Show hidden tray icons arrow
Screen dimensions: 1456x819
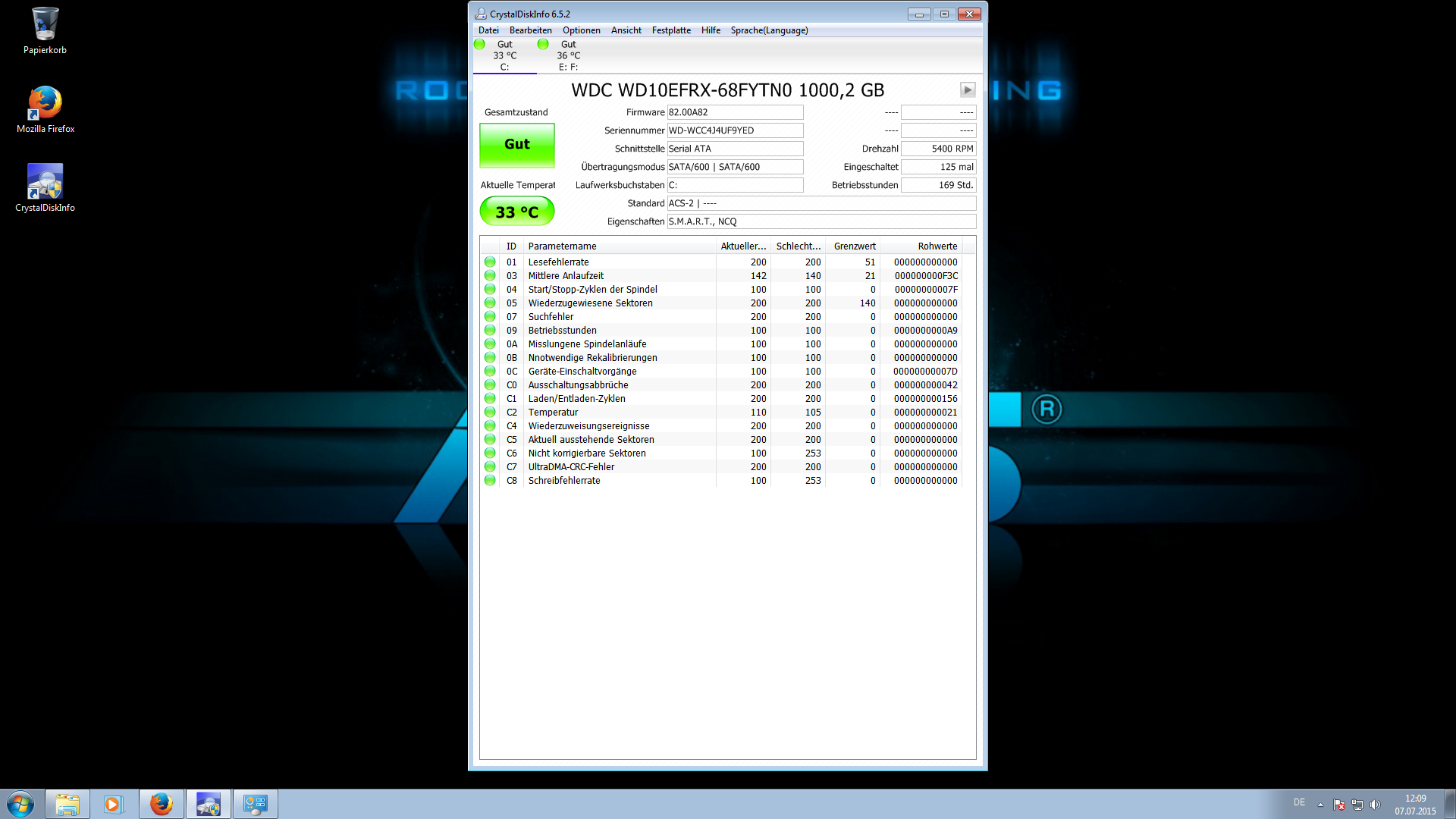point(1320,805)
